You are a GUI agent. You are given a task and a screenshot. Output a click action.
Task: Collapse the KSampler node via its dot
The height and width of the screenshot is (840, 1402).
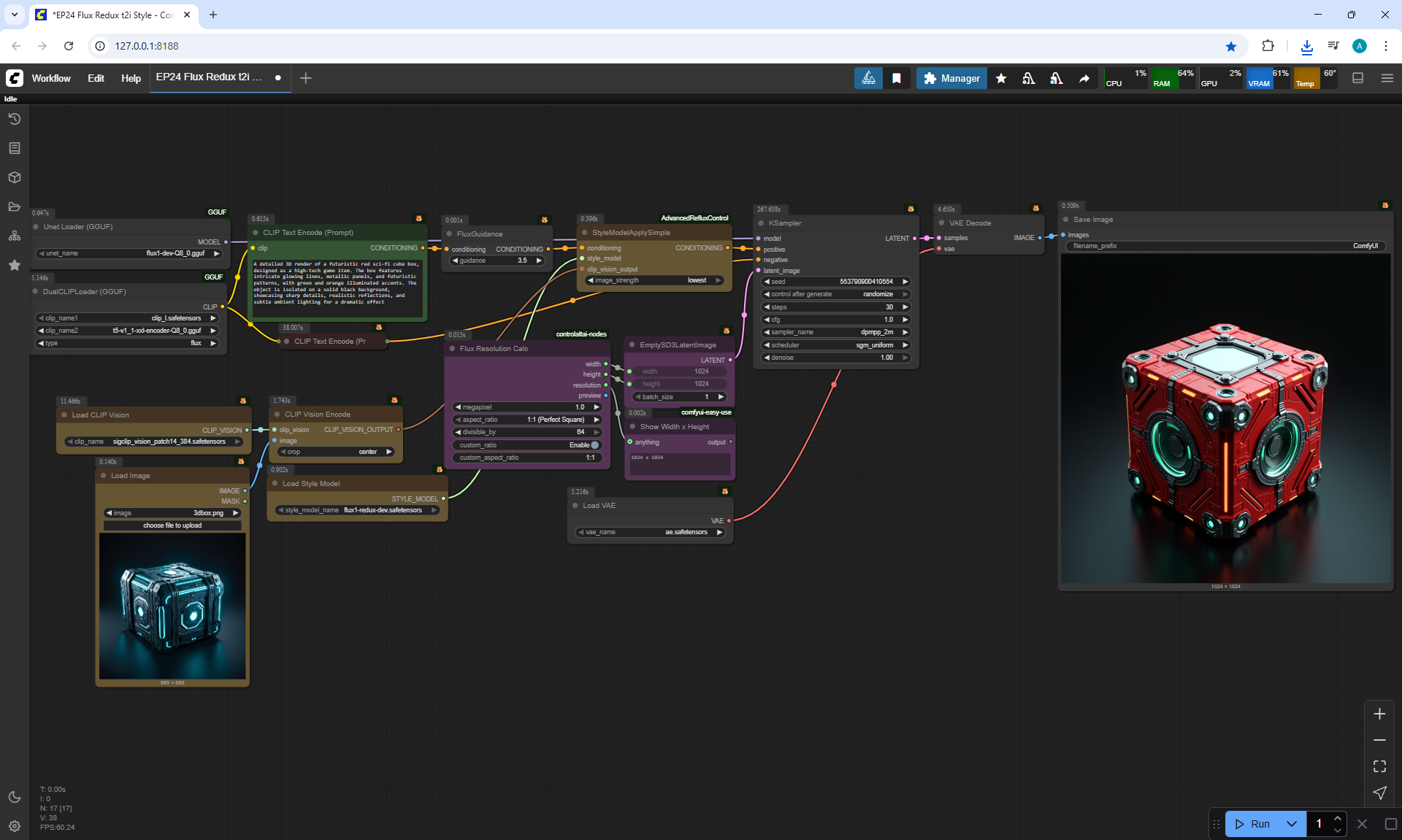[x=761, y=223]
